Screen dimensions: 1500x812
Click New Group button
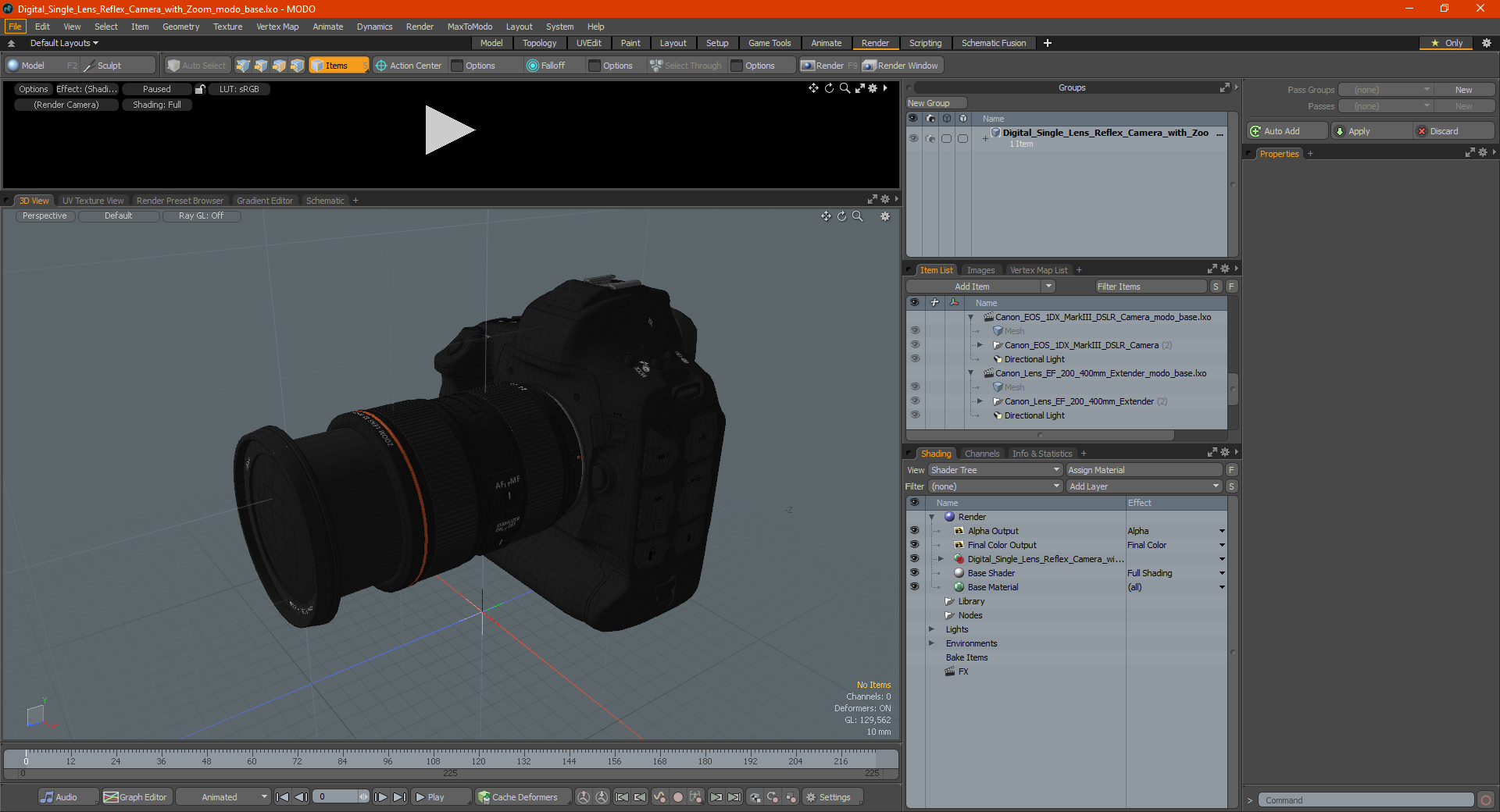click(936, 103)
